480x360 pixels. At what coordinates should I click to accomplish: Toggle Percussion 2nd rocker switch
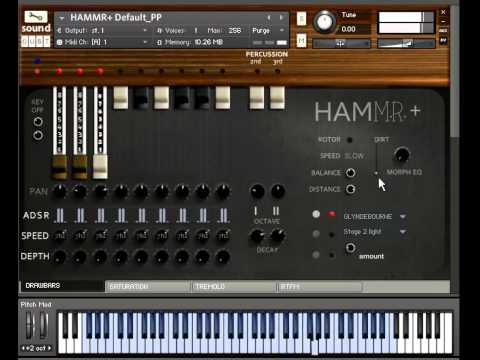tap(257, 98)
